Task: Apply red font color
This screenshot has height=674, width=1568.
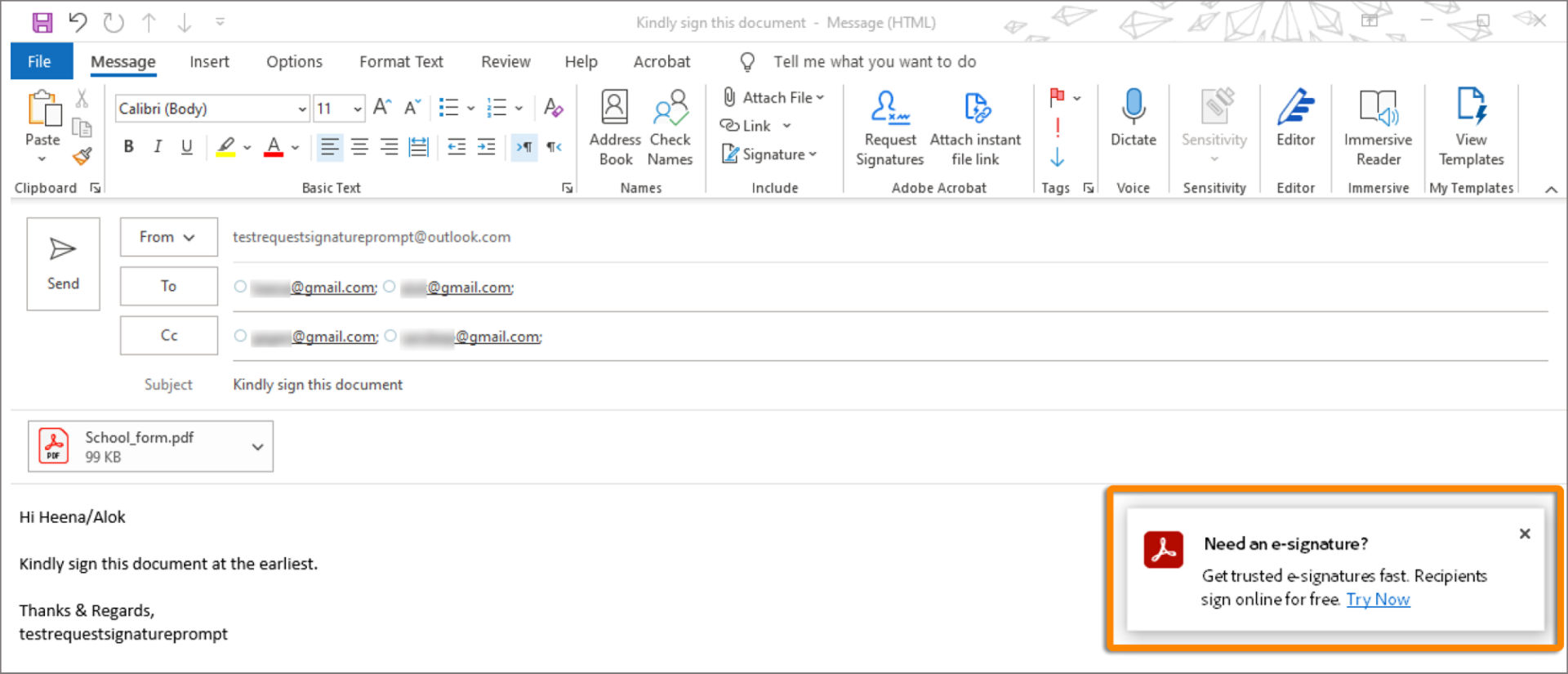Action: tap(274, 147)
